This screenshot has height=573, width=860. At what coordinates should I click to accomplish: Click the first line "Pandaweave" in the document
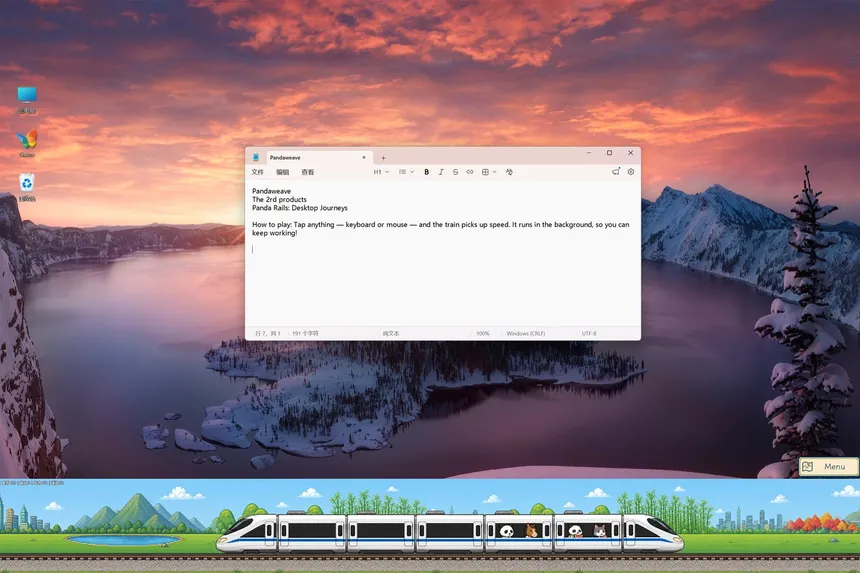(271, 191)
